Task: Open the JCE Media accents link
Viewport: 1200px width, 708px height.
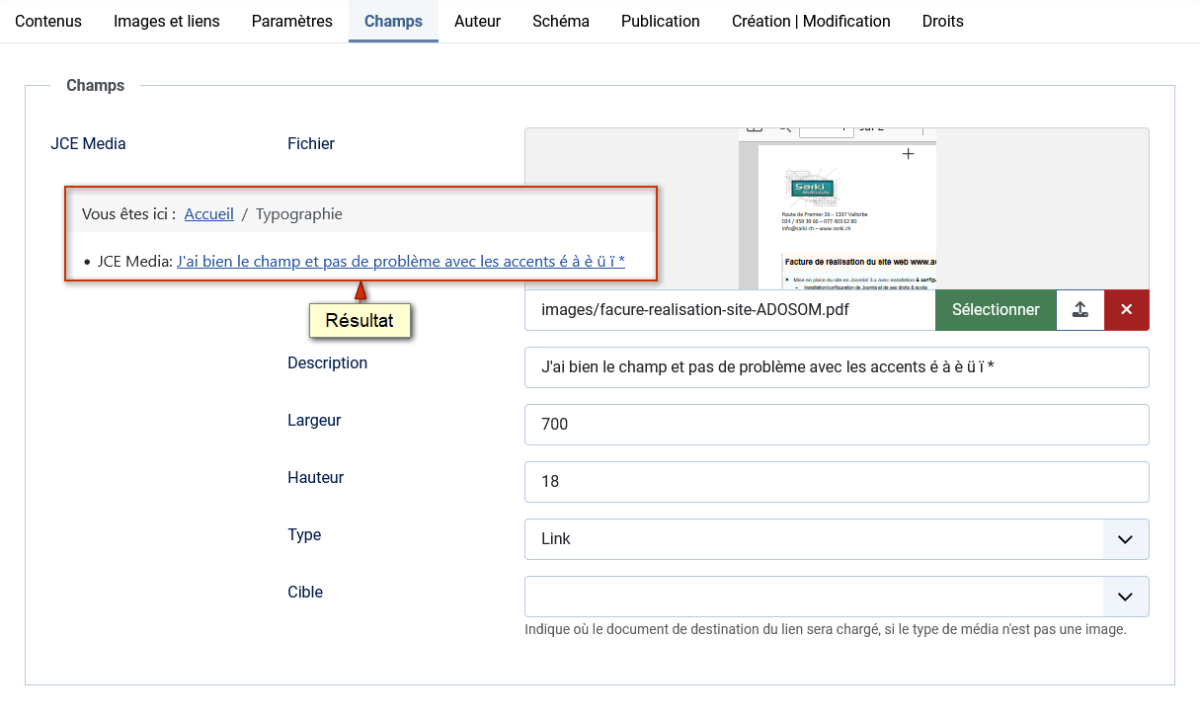Action: click(x=401, y=262)
